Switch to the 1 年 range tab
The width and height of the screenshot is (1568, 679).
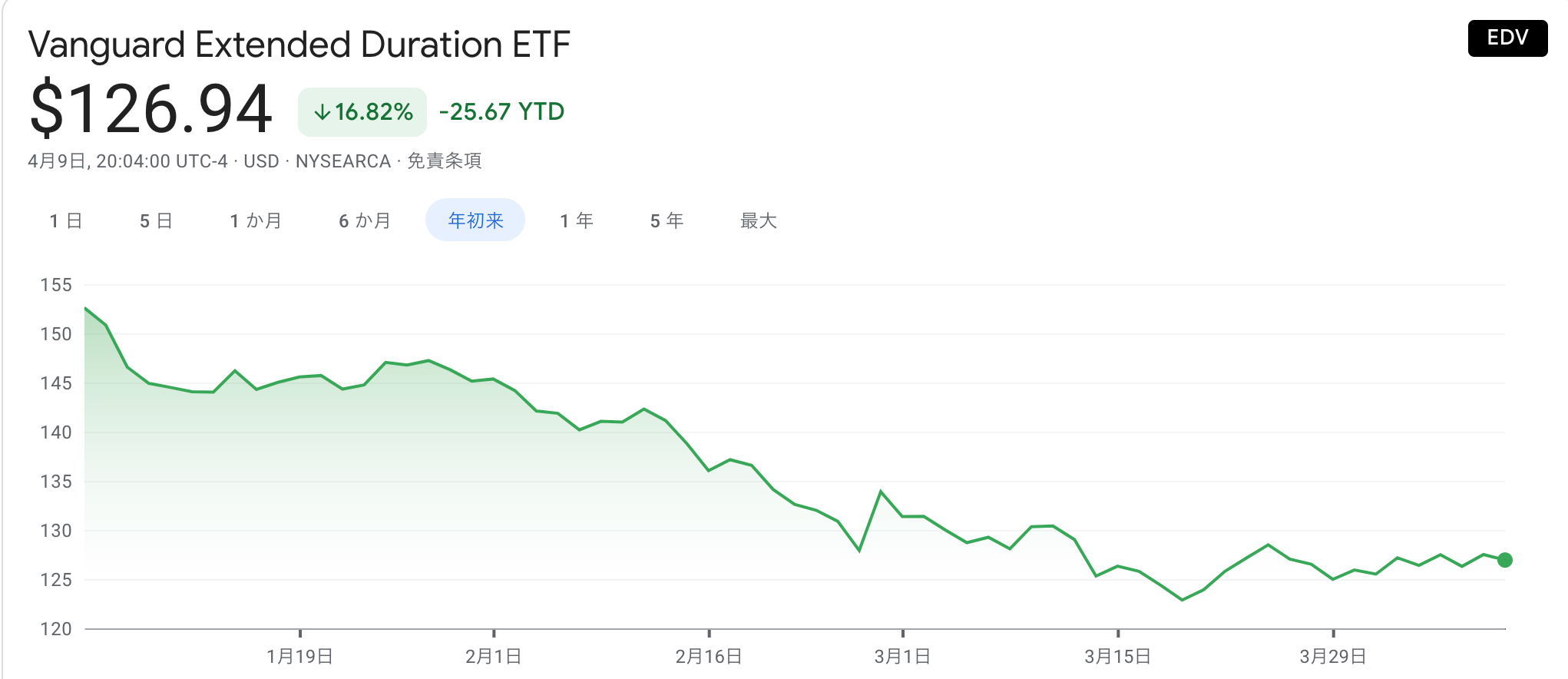click(x=577, y=221)
